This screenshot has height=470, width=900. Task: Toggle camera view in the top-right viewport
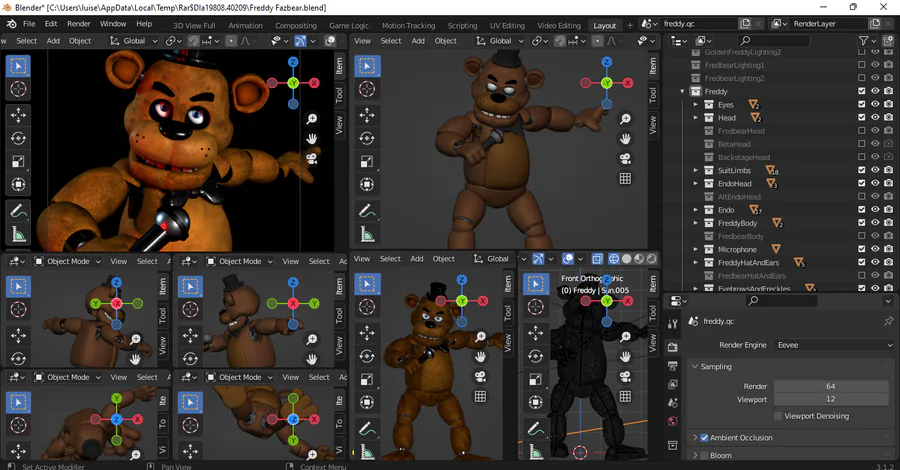click(x=625, y=158)
